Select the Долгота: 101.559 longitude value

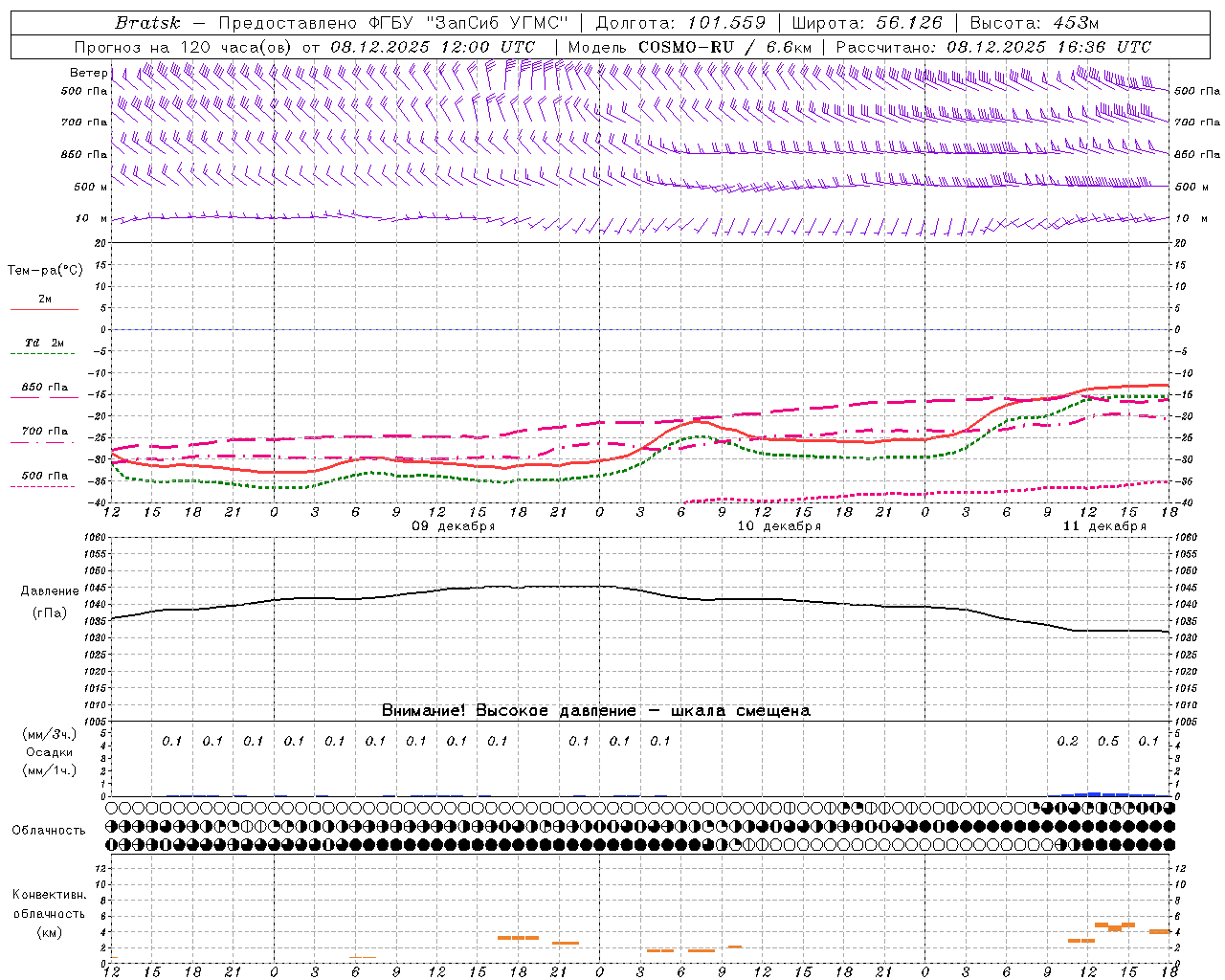click(x=680, y=23)
